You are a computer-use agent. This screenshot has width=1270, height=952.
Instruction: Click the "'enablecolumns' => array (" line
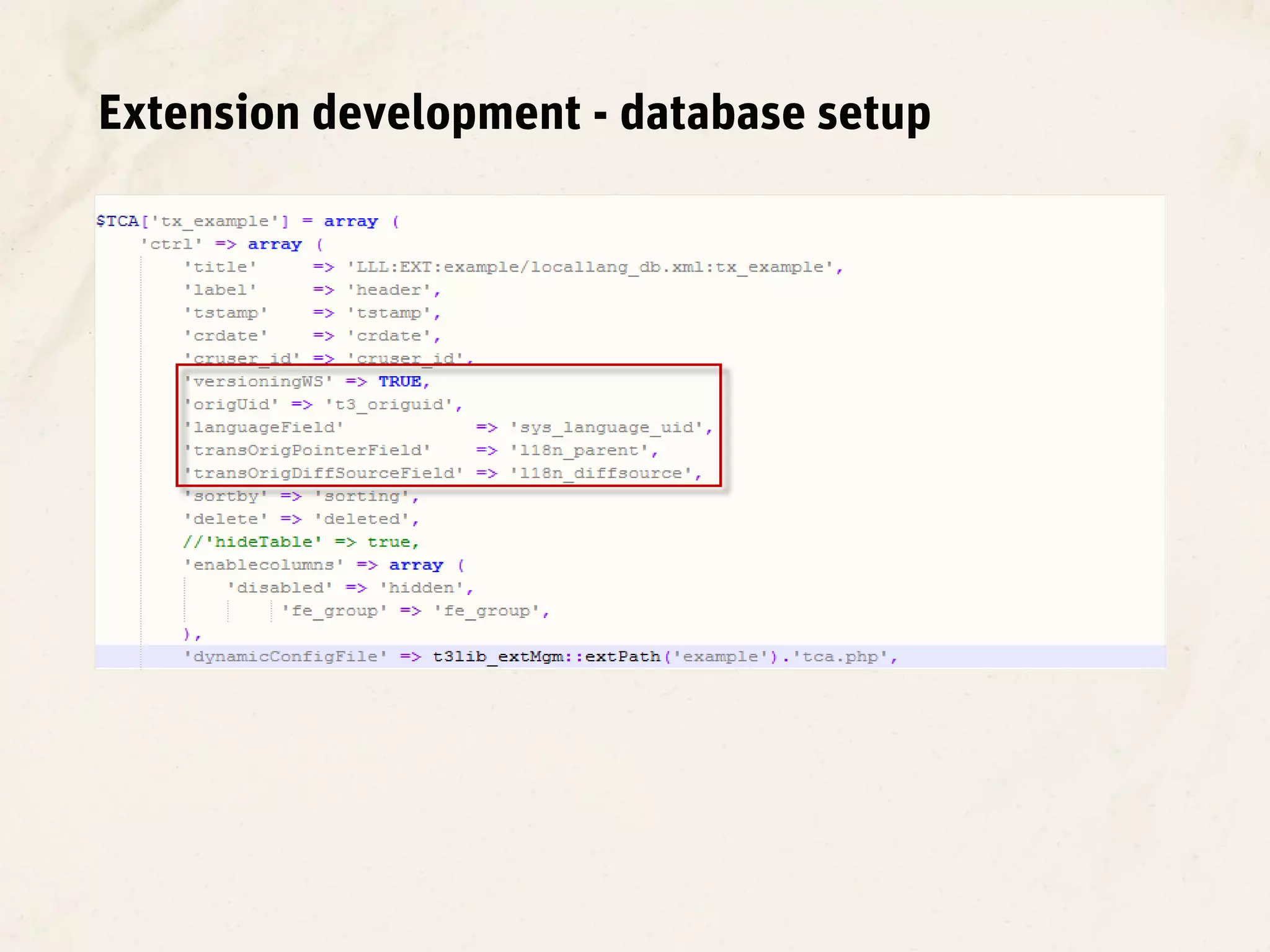(324, 565)
